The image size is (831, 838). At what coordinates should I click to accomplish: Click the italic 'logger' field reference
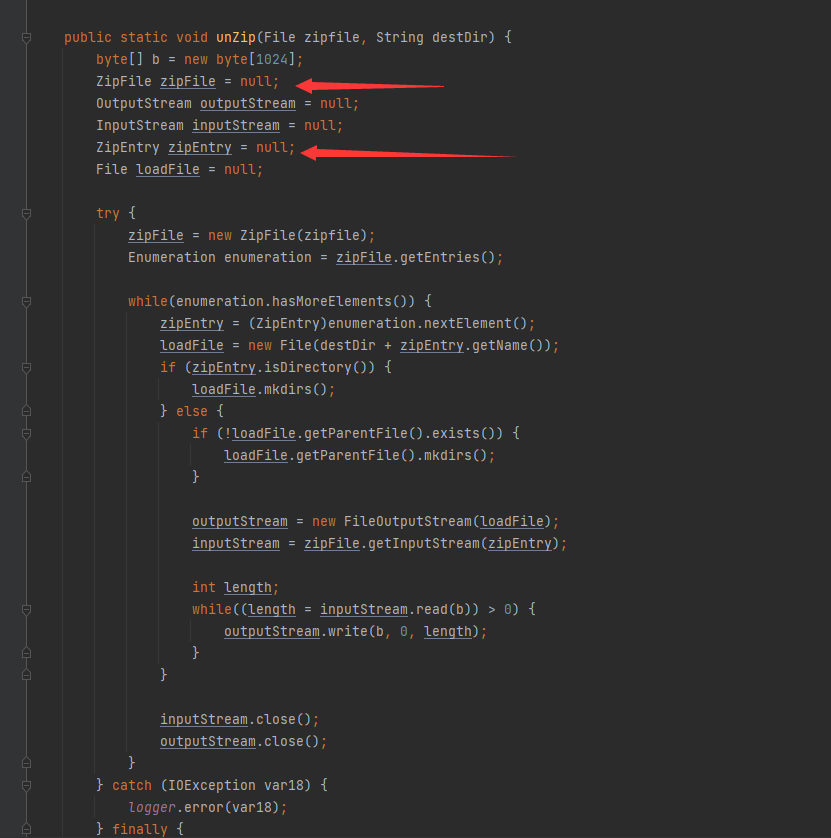point(152,807)
